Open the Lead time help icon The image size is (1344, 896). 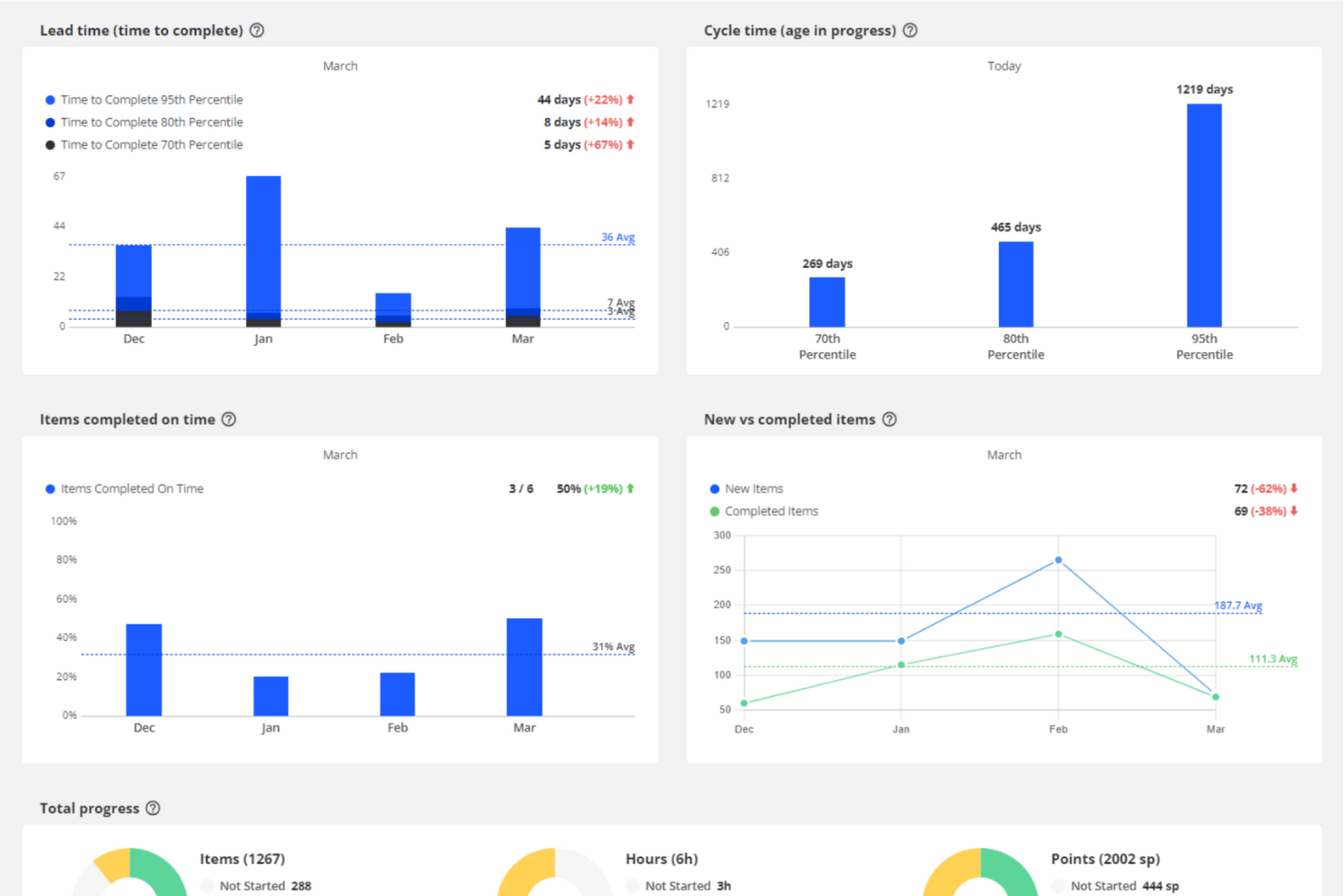point(257,31)
